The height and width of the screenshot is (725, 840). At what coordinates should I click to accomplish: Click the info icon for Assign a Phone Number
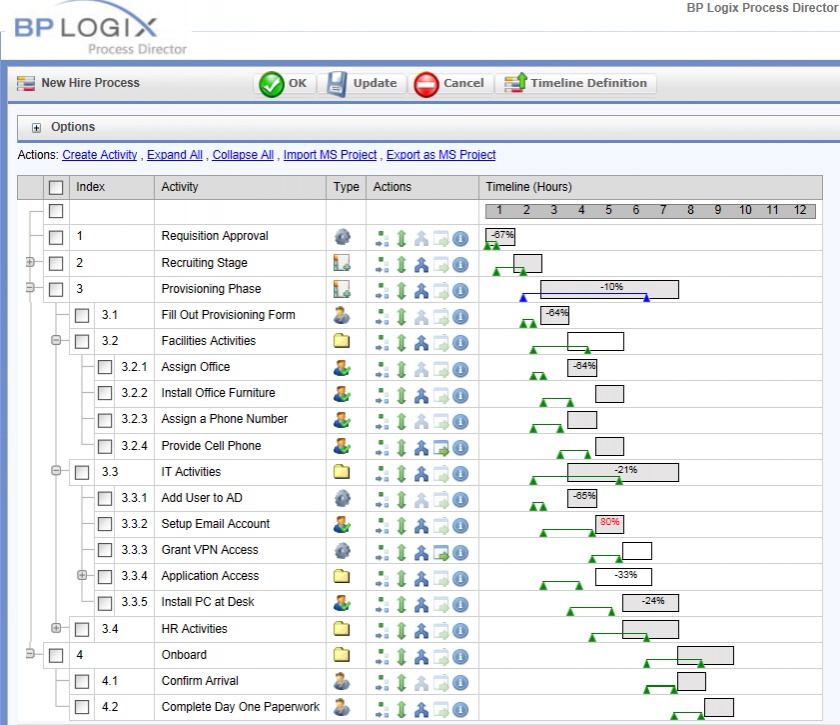coord(460,422)
